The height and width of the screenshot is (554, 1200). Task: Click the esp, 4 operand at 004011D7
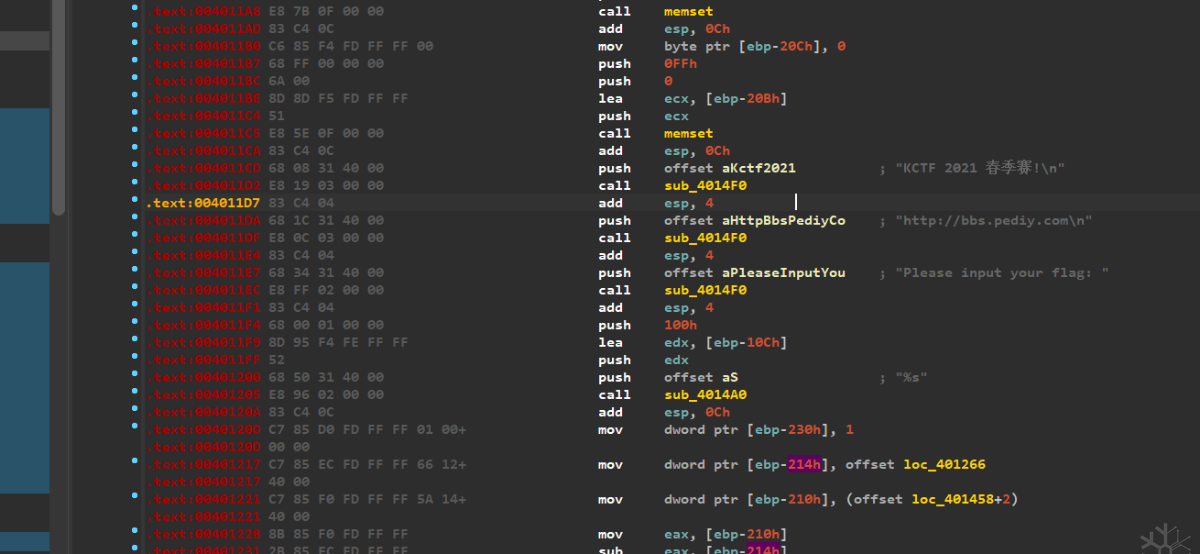(689, 203)
